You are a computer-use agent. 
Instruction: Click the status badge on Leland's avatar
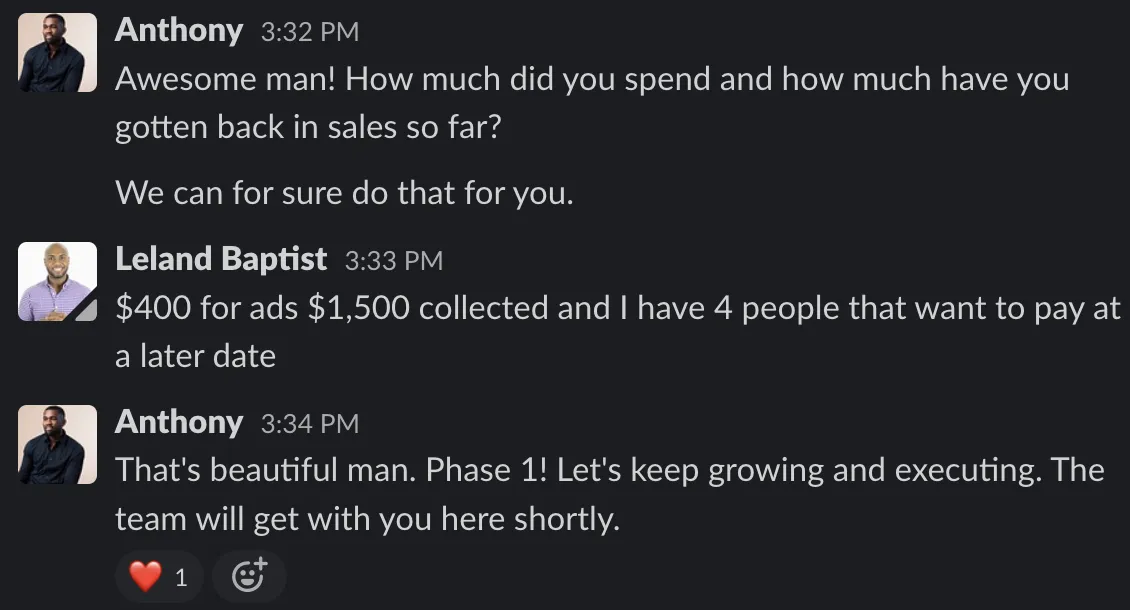point(88,312)
